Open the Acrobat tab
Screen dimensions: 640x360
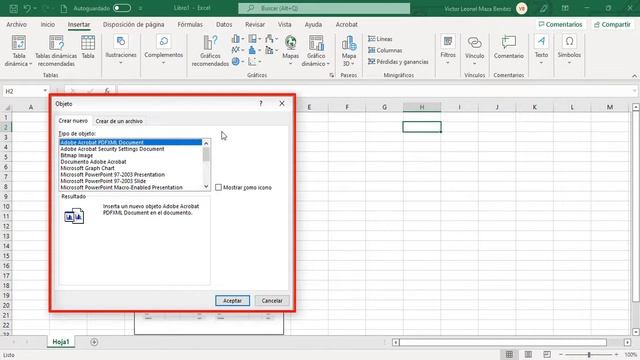click(x=347, y=24)
